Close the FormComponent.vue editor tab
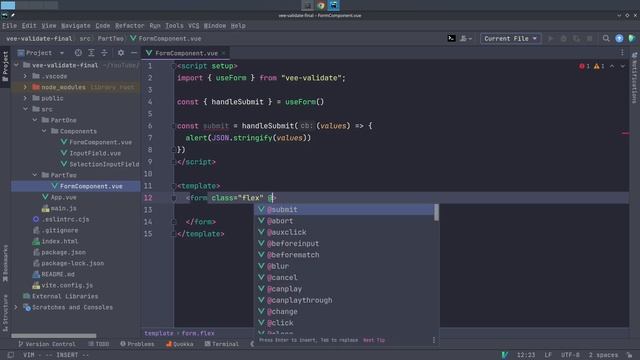This screenshot has width=640, height=360. 224,53
